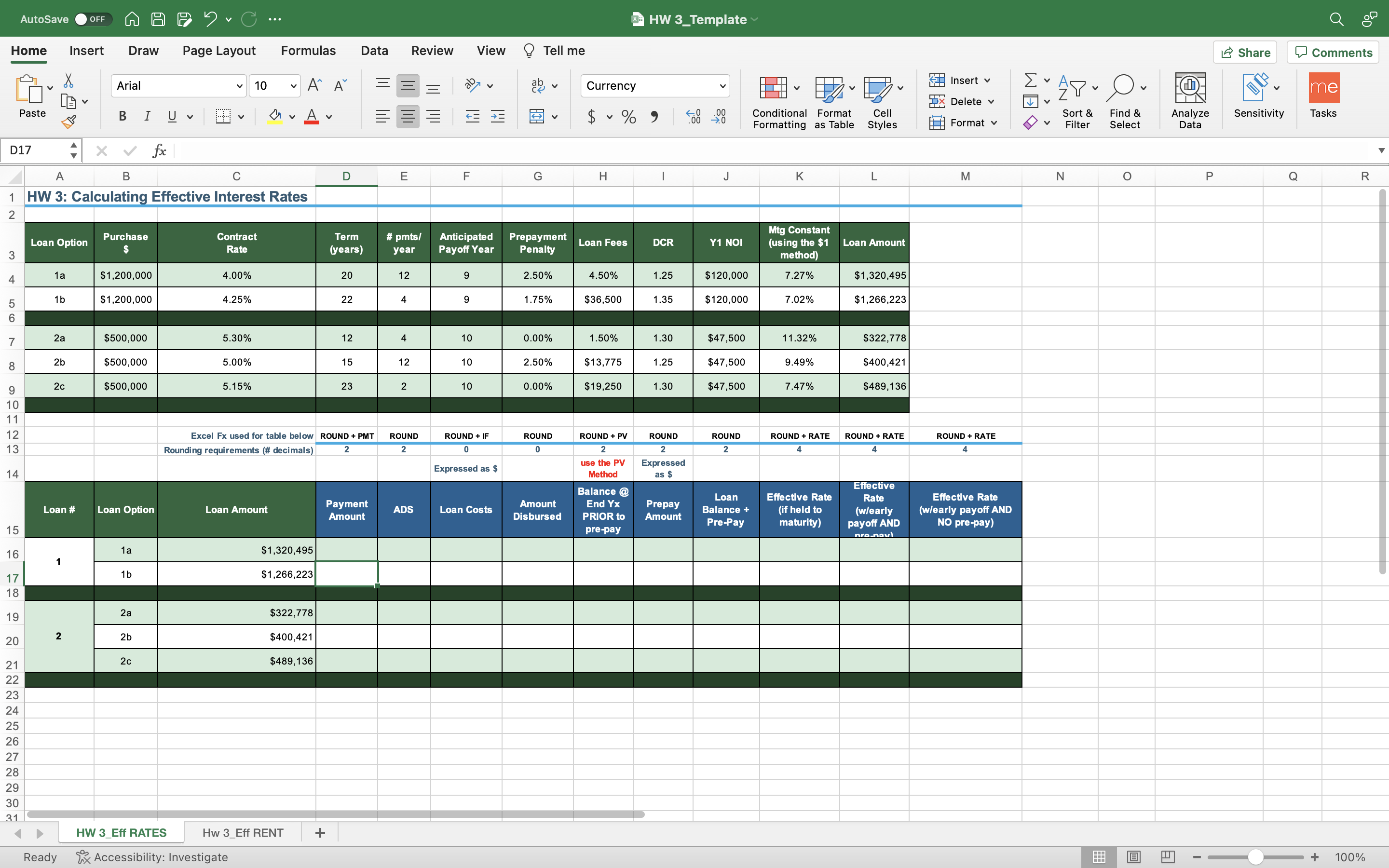Switch to the Insert ribbon tab
Screen dimensions: 1389x868
pos(87,51)
